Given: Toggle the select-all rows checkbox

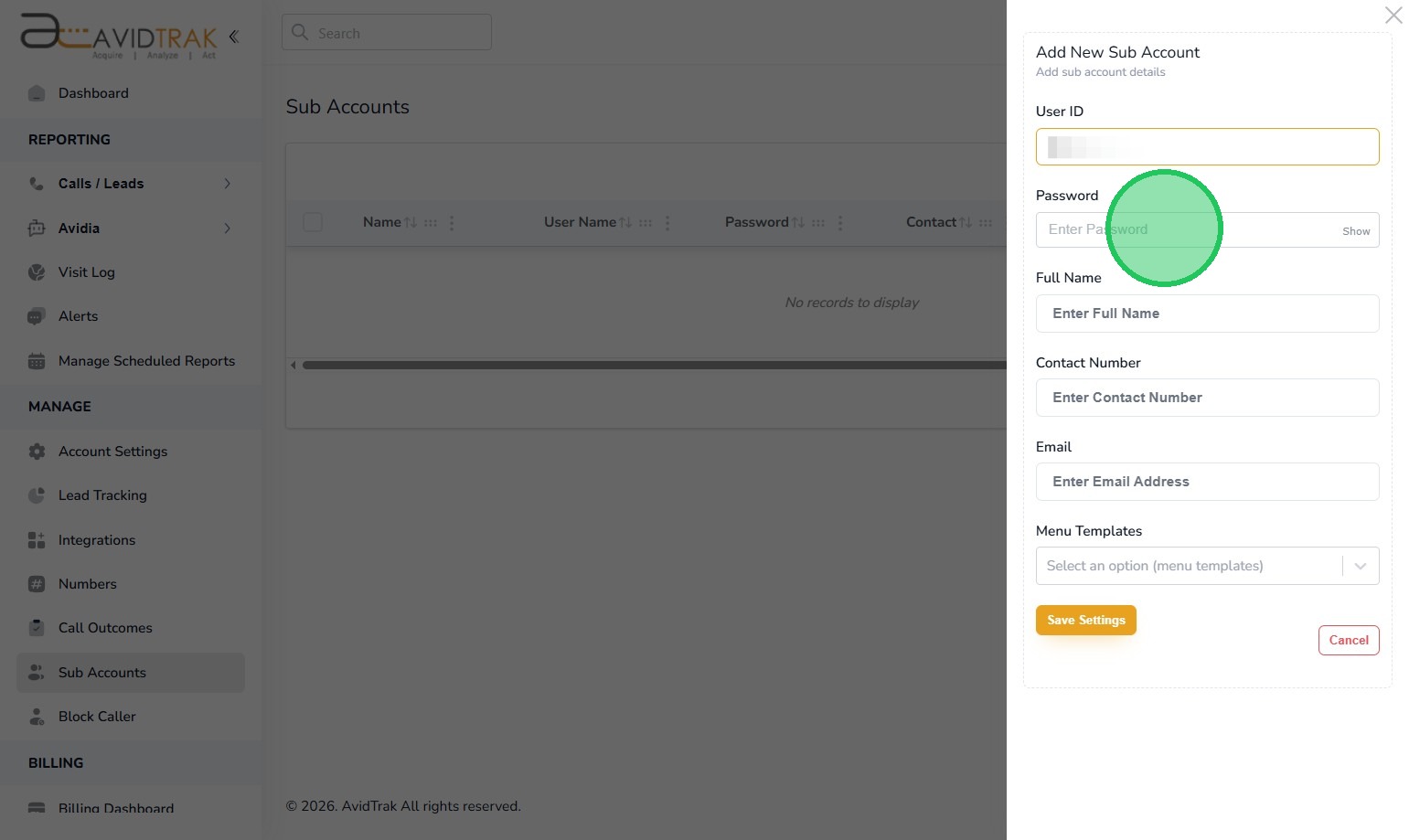Looking at the screenshot, I should tap(313, 222).
